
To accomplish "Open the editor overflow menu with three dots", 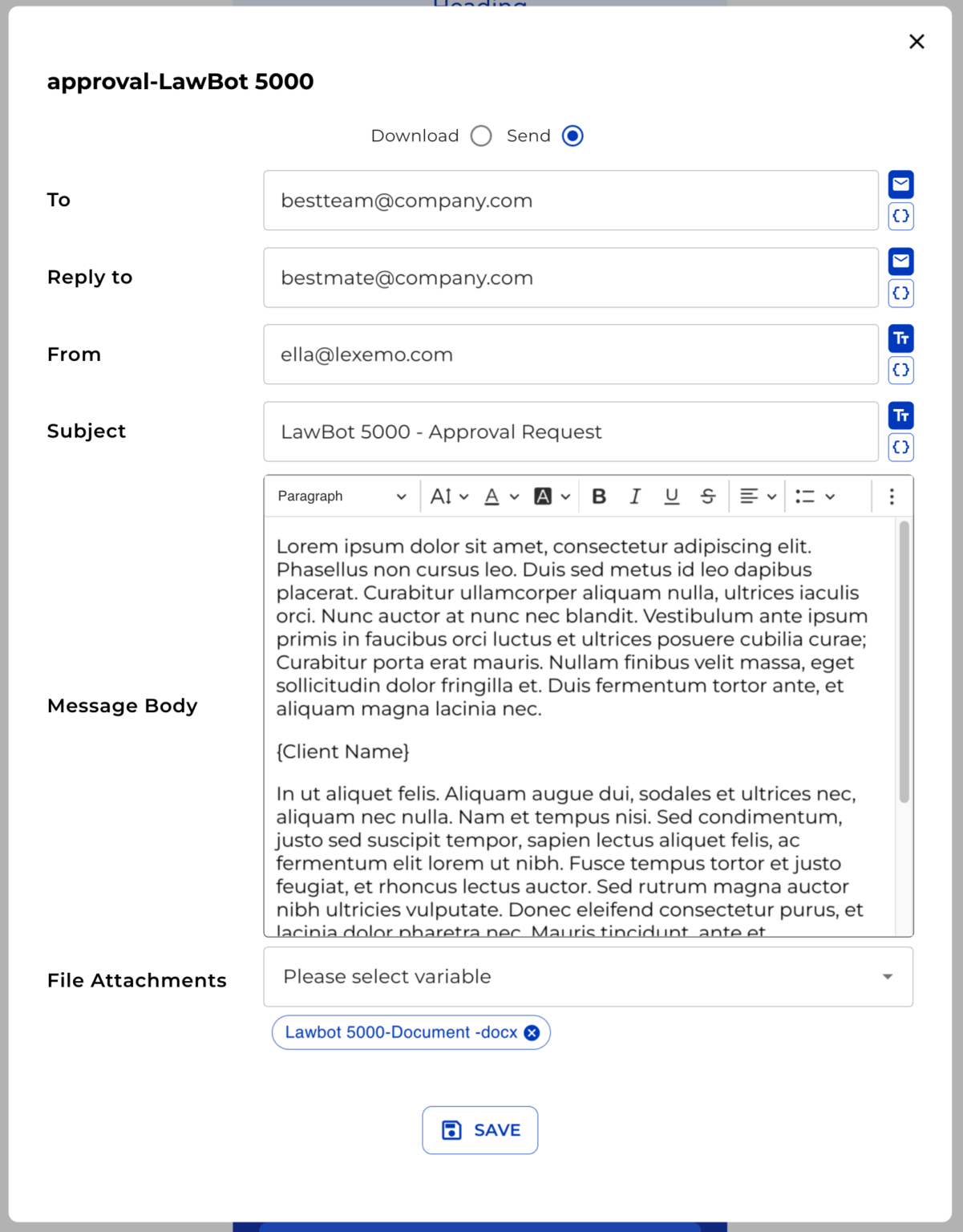I will pos(891,496).
